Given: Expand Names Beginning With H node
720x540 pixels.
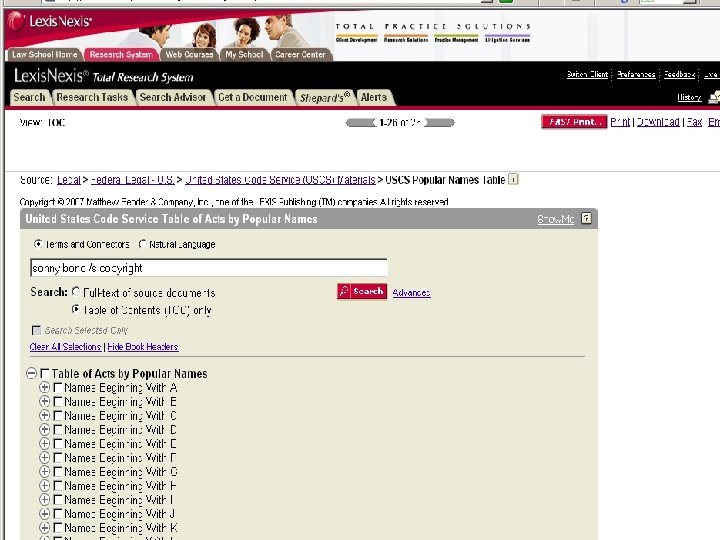Looking at the screenshot, I should point(45,486).
